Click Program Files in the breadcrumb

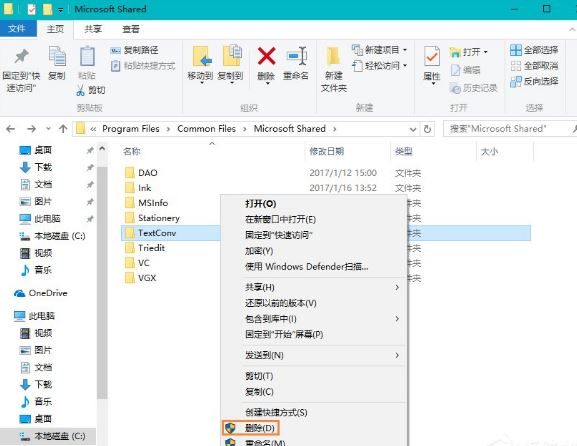click(x=131, y=129)
